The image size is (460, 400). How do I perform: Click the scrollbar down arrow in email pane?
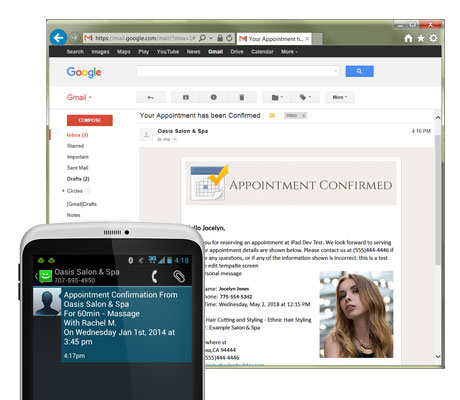coord(438,356)
